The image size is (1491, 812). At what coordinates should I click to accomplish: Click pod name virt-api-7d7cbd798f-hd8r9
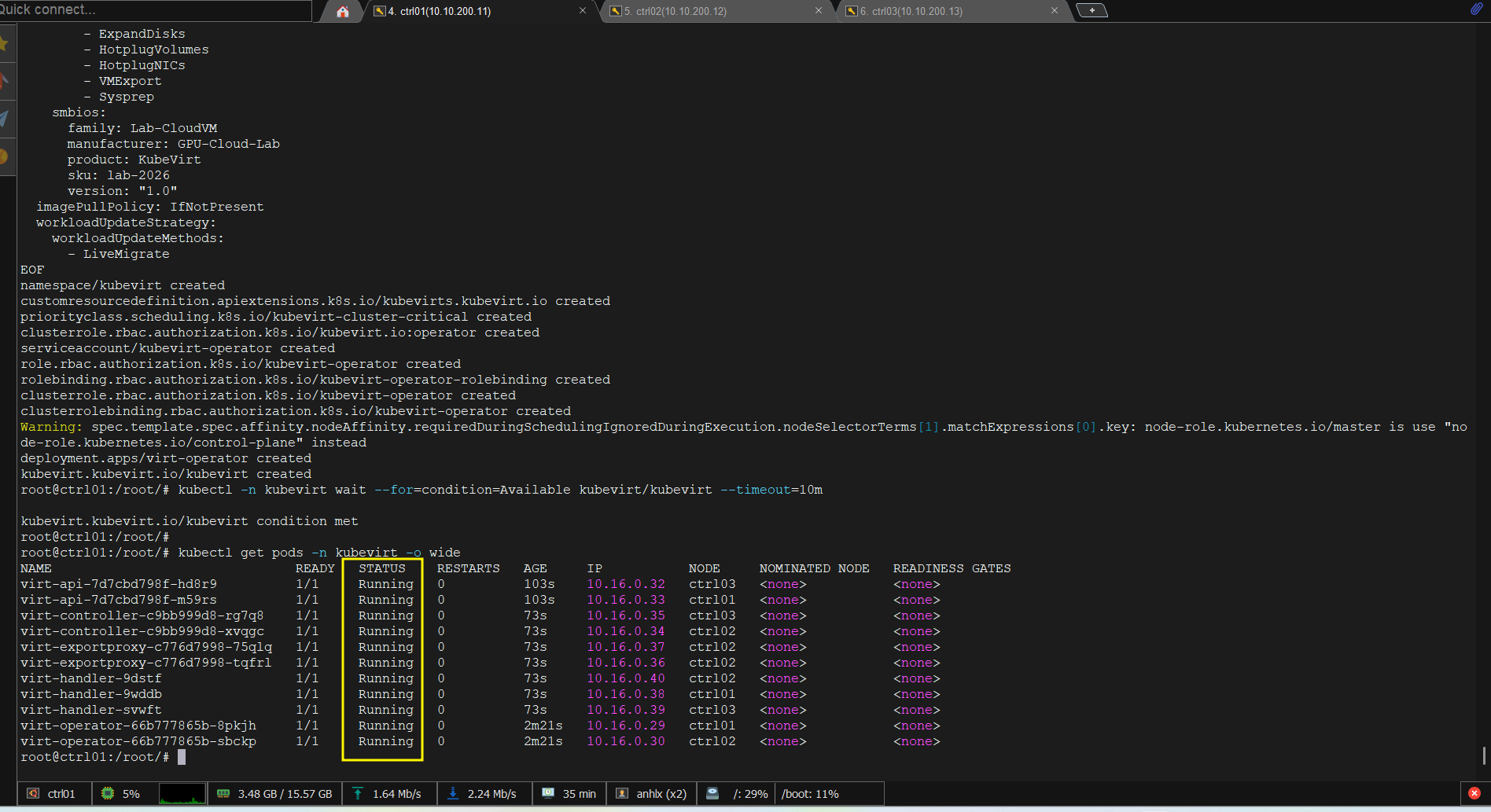(x=119, y=584)
